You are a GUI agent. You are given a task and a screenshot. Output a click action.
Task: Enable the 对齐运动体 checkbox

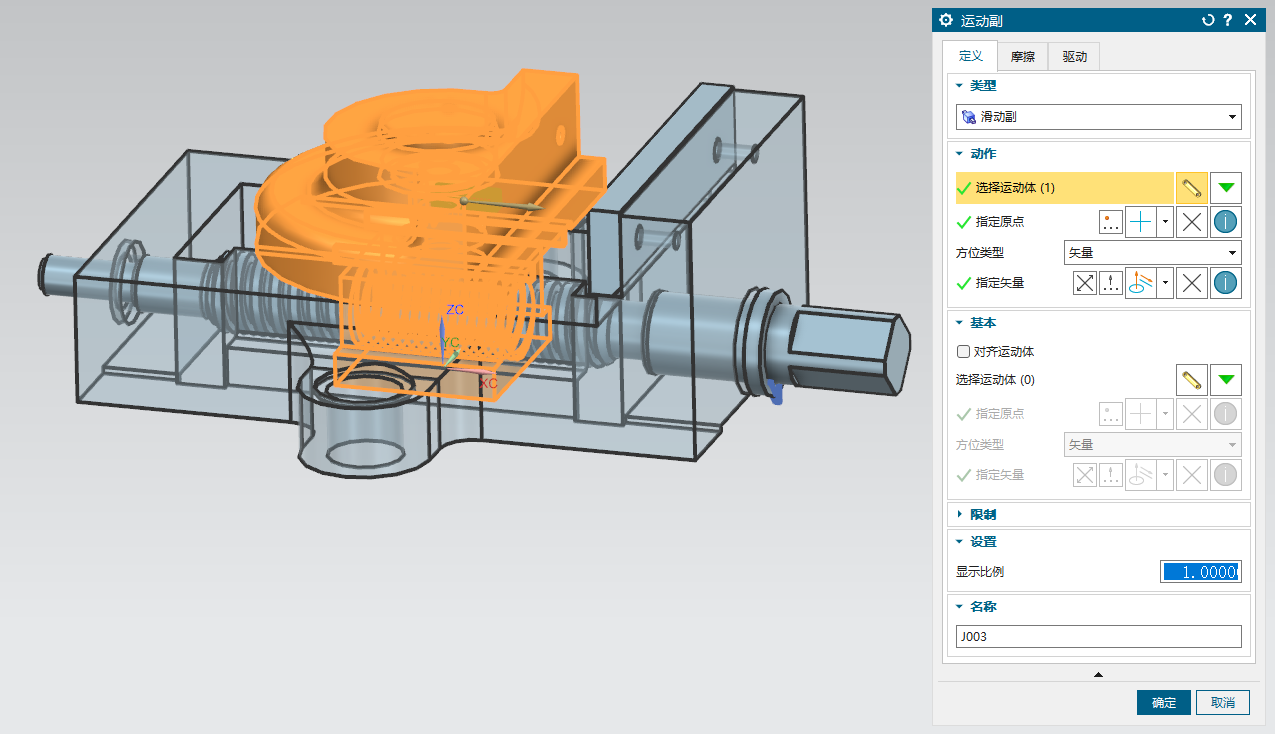point(964,352)
